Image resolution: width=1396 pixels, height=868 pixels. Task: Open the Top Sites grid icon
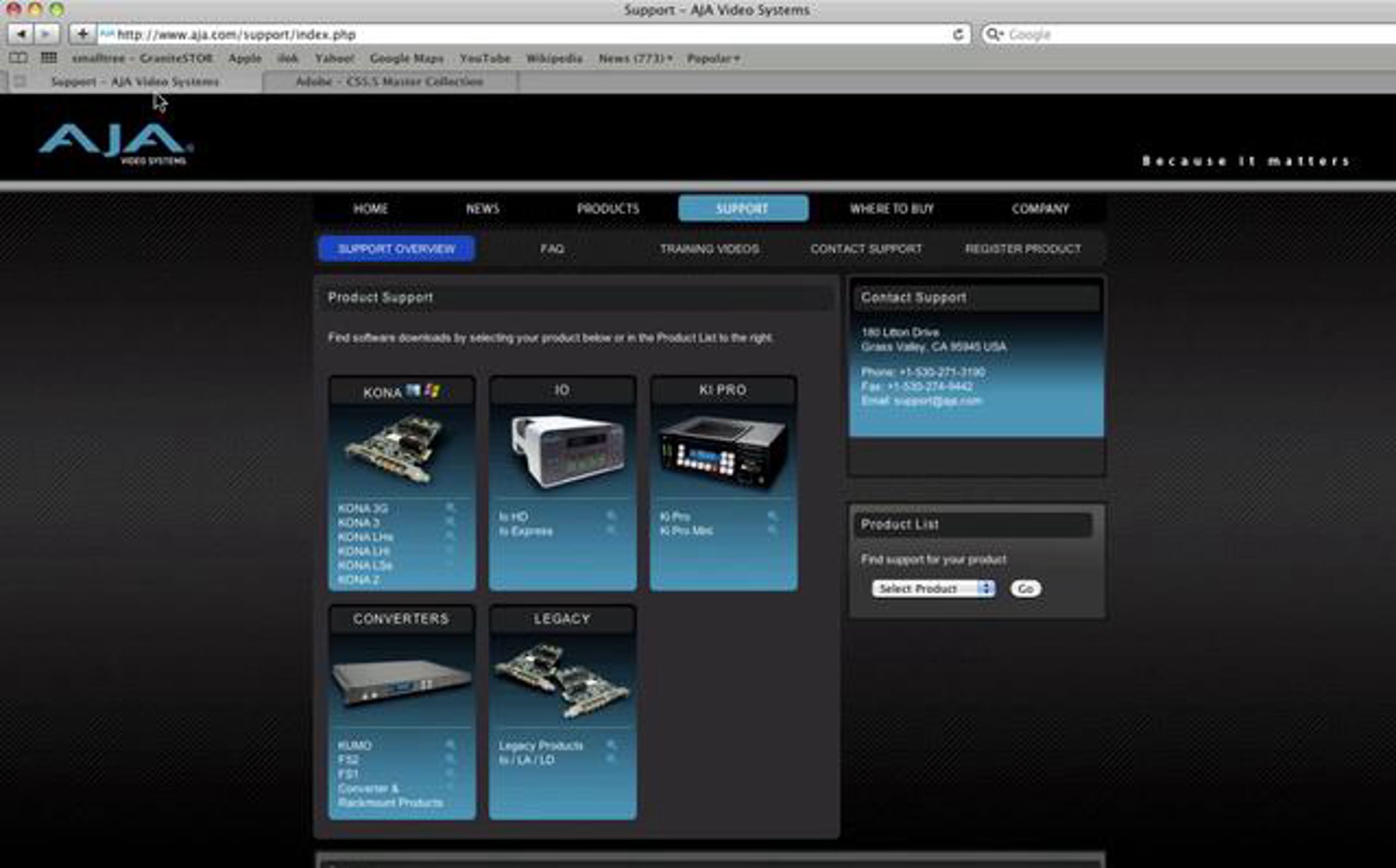coord(49,58)
